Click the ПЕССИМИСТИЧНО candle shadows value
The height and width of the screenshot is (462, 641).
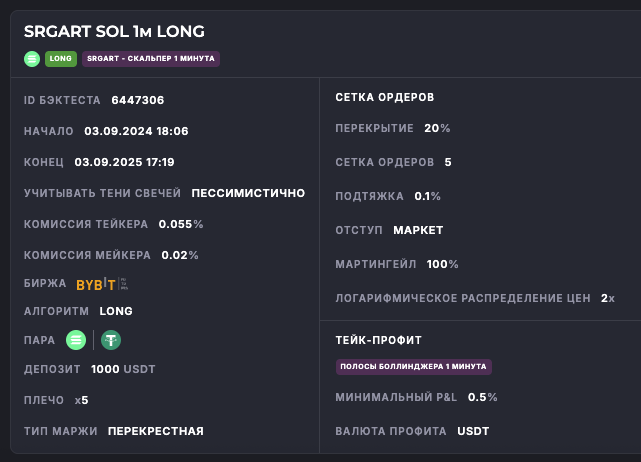click(x=248, y=193)
